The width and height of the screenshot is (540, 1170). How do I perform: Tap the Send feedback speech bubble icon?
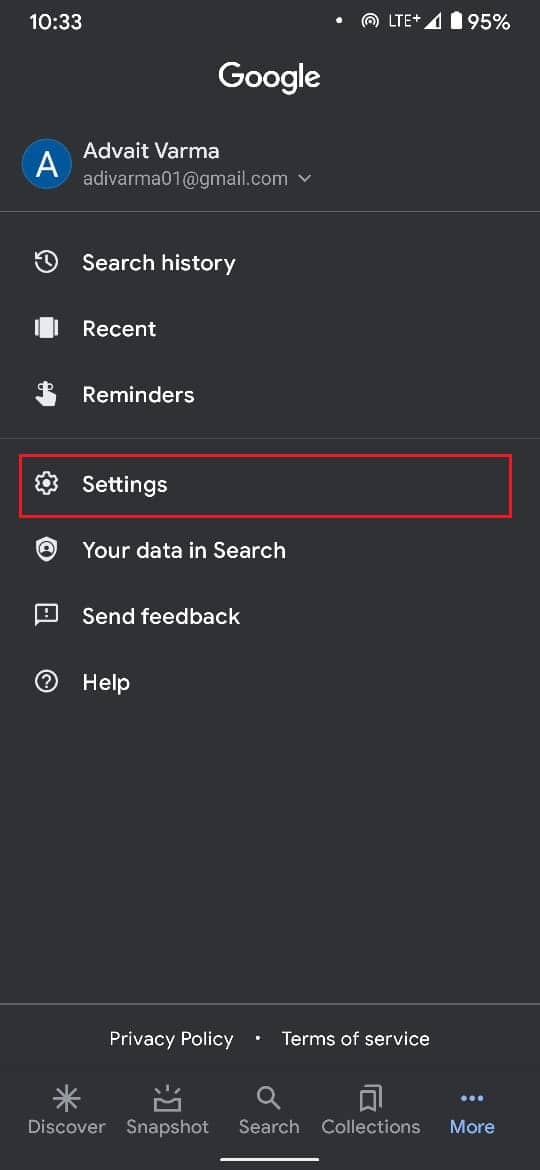46,616
